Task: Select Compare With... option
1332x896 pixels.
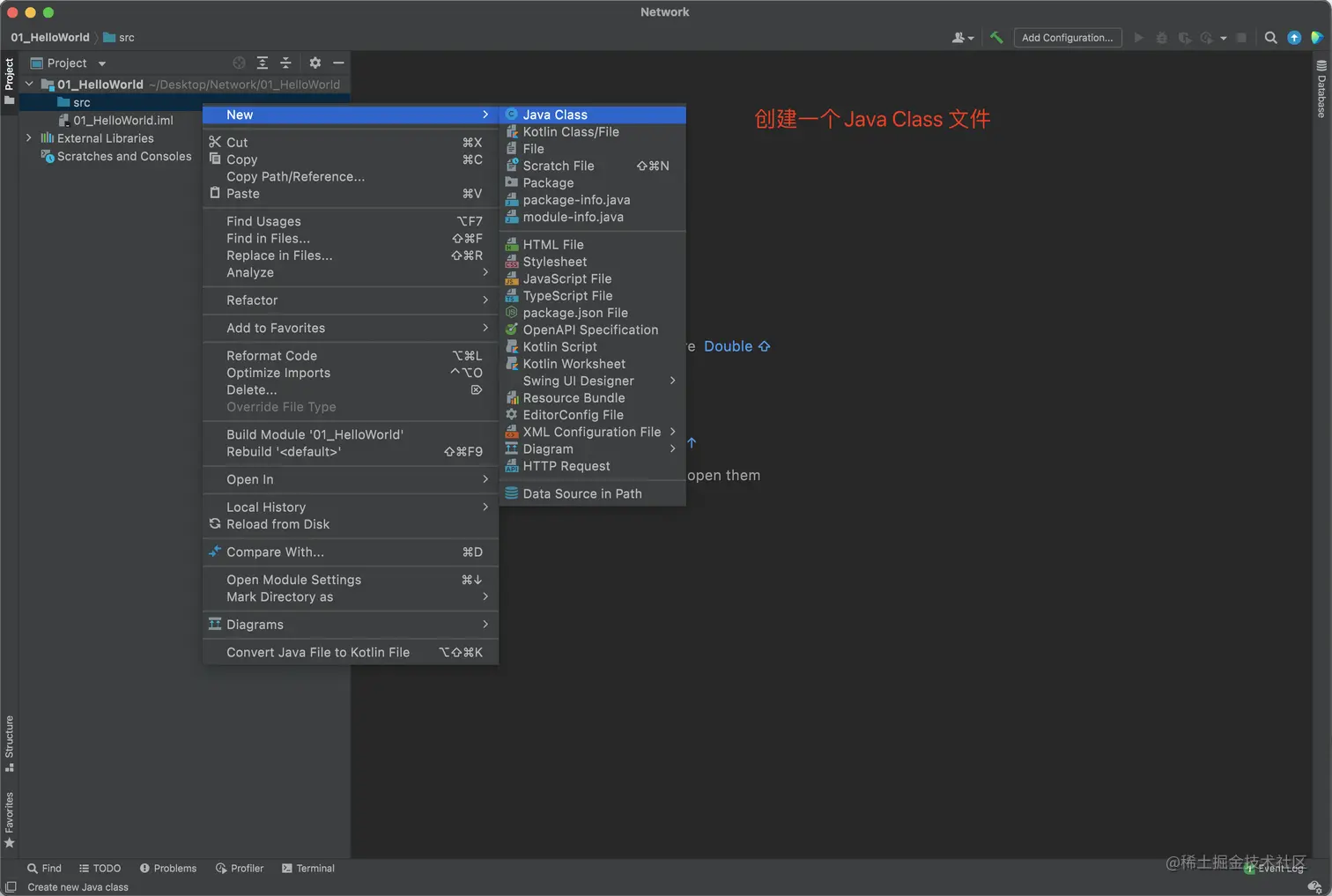Action: click(x=351, y=552)
